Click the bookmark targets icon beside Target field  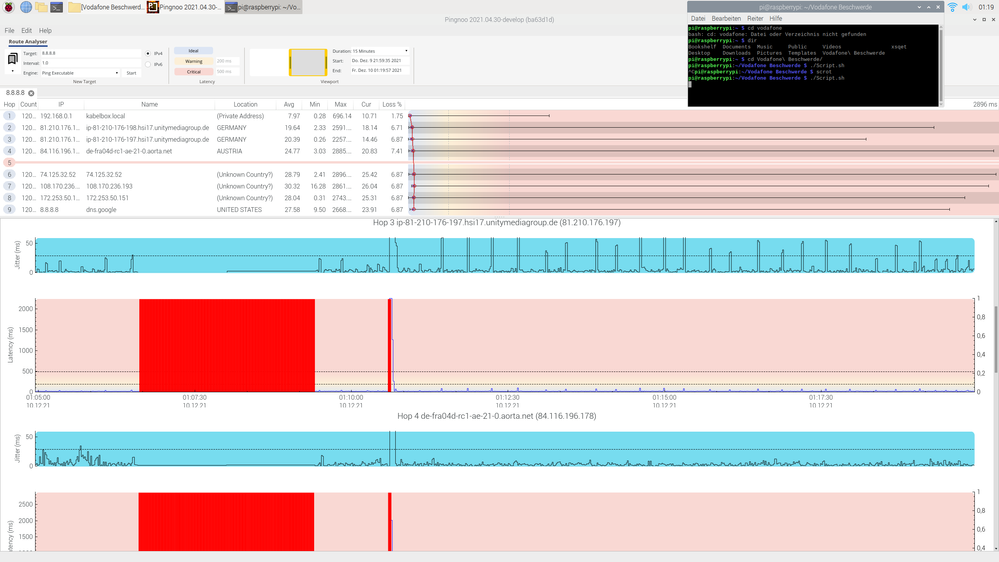click(13, 59)
